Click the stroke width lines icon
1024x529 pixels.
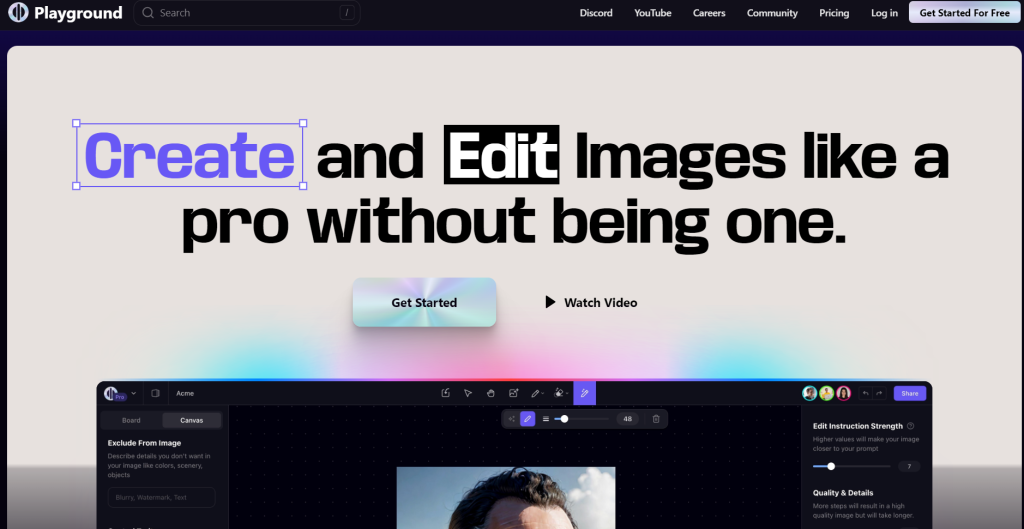click(x=546, y=419)
